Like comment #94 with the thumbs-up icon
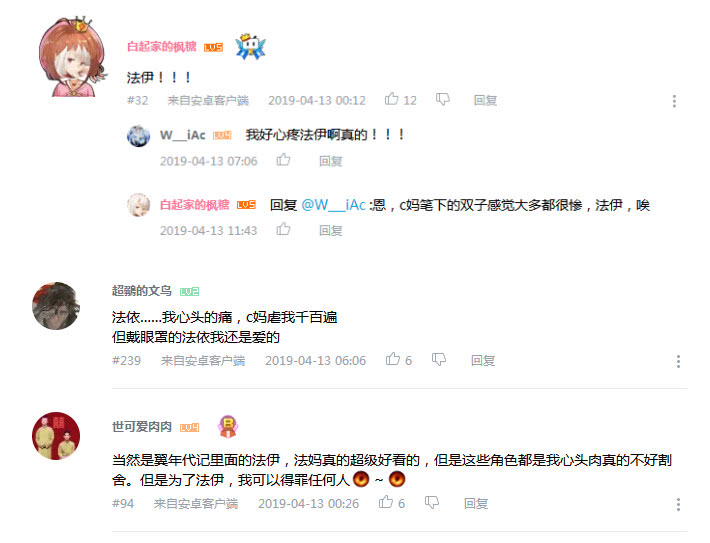This screenshot has width=710, height=543. click(x=386, y=502)
